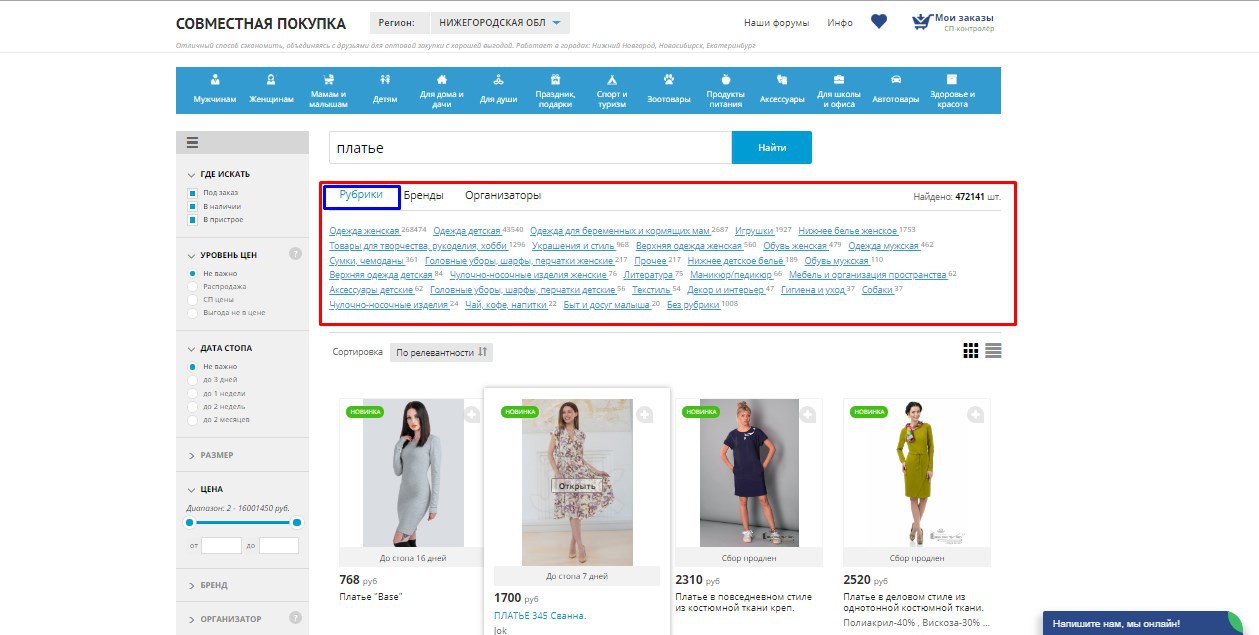Open the hamburger menu in filter sidebar
The height and width of the screenshot is (635, 1259).
click(193, 143)
